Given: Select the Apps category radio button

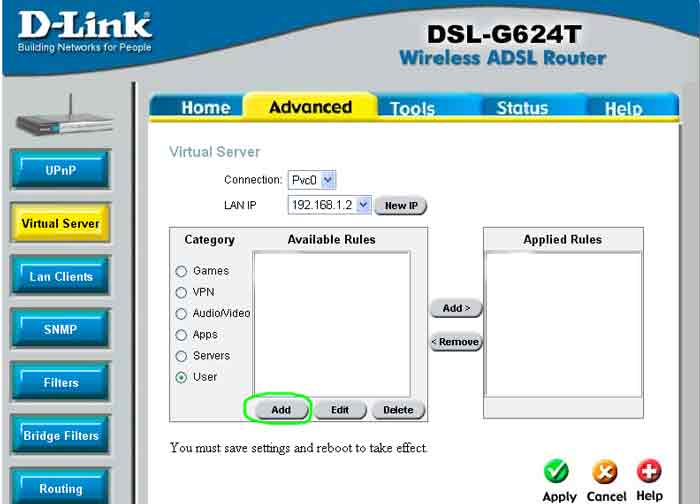Looking at the screenshot, I should click(181, 335).
